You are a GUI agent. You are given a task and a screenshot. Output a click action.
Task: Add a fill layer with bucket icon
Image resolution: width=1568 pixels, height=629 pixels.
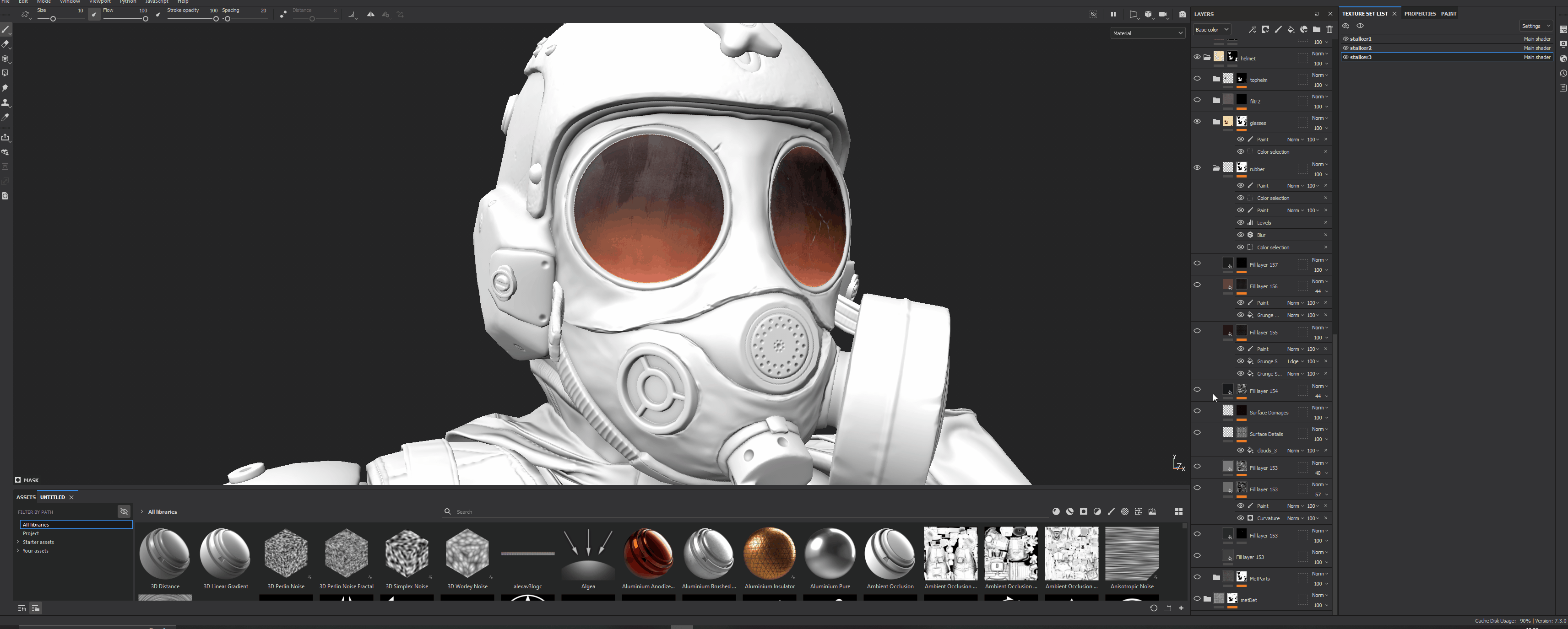[1291, 30]
